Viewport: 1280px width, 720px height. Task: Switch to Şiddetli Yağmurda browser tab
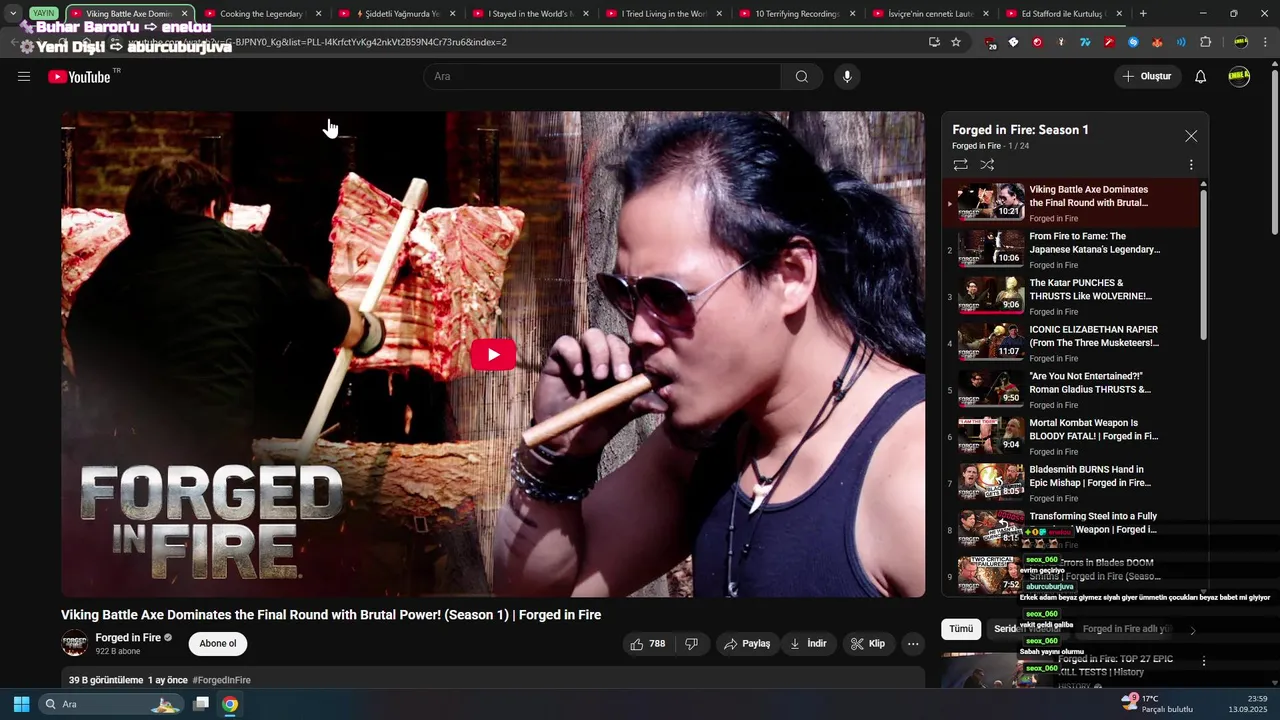click(x=397, y=14)
